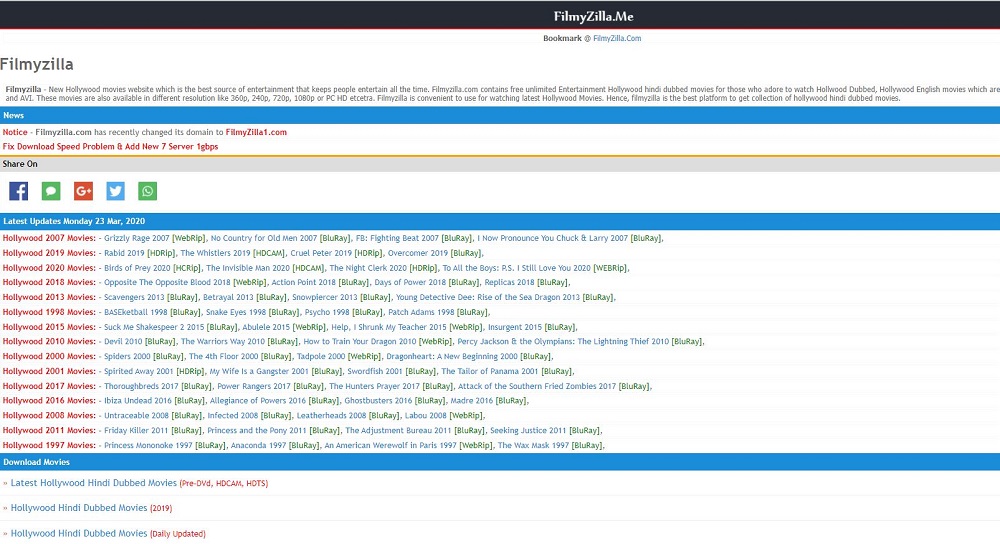
Task: Open the FilmyZilla.Me site title
Action: point(593,17)
